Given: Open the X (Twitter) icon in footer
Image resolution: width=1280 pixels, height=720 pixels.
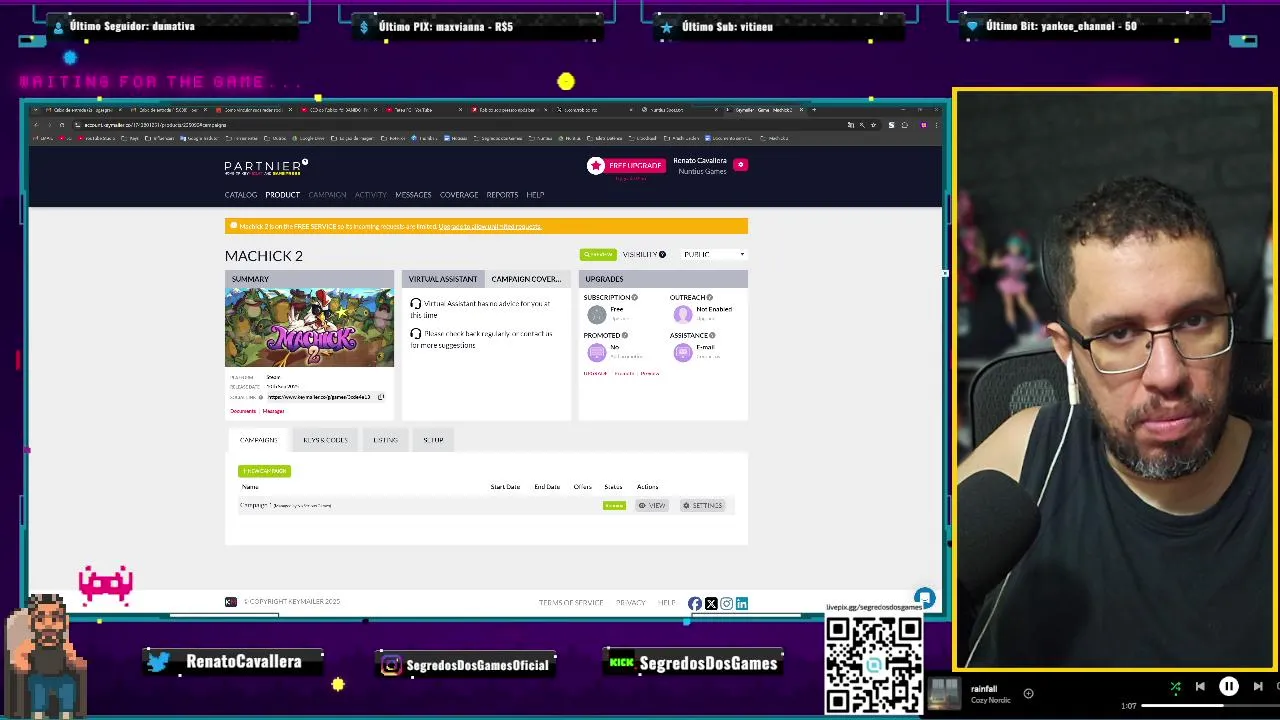Looking at the screenshot, I should click(x=711, y=604).
